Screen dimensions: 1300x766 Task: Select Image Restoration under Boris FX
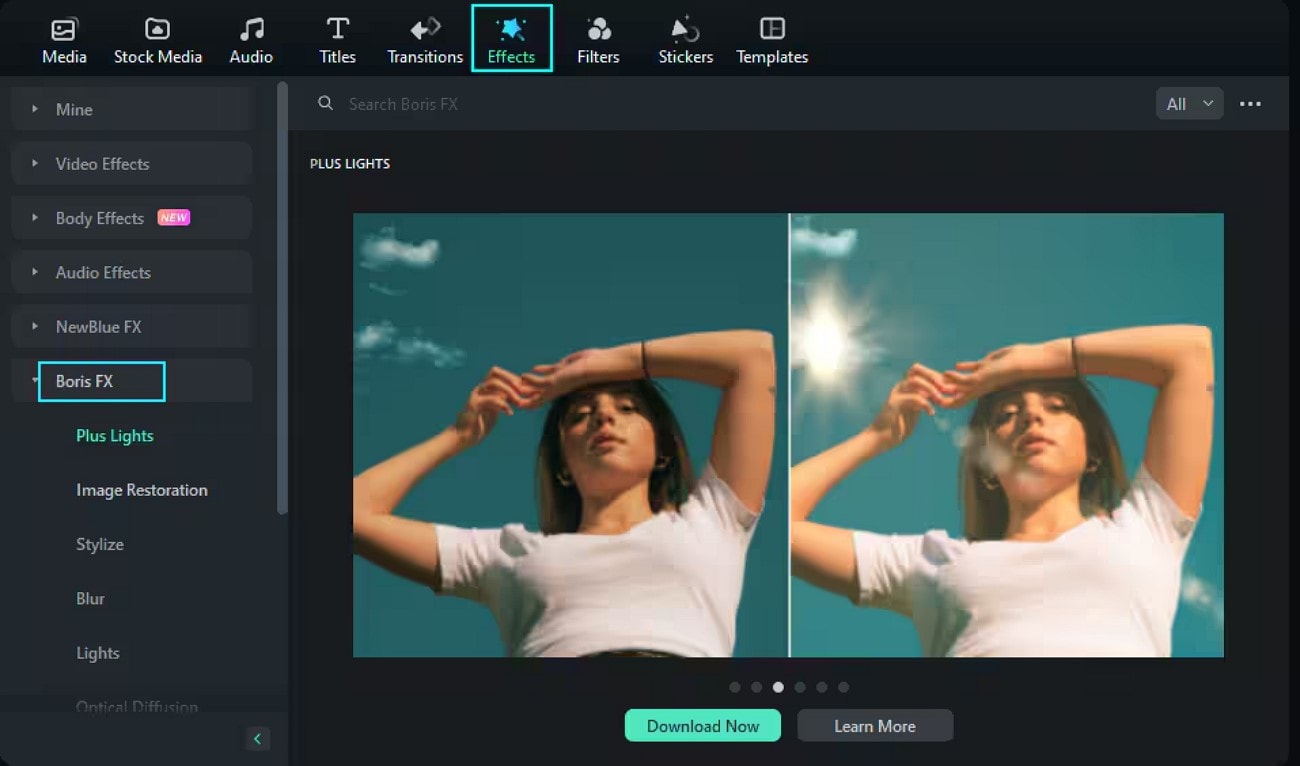(141, 490)
